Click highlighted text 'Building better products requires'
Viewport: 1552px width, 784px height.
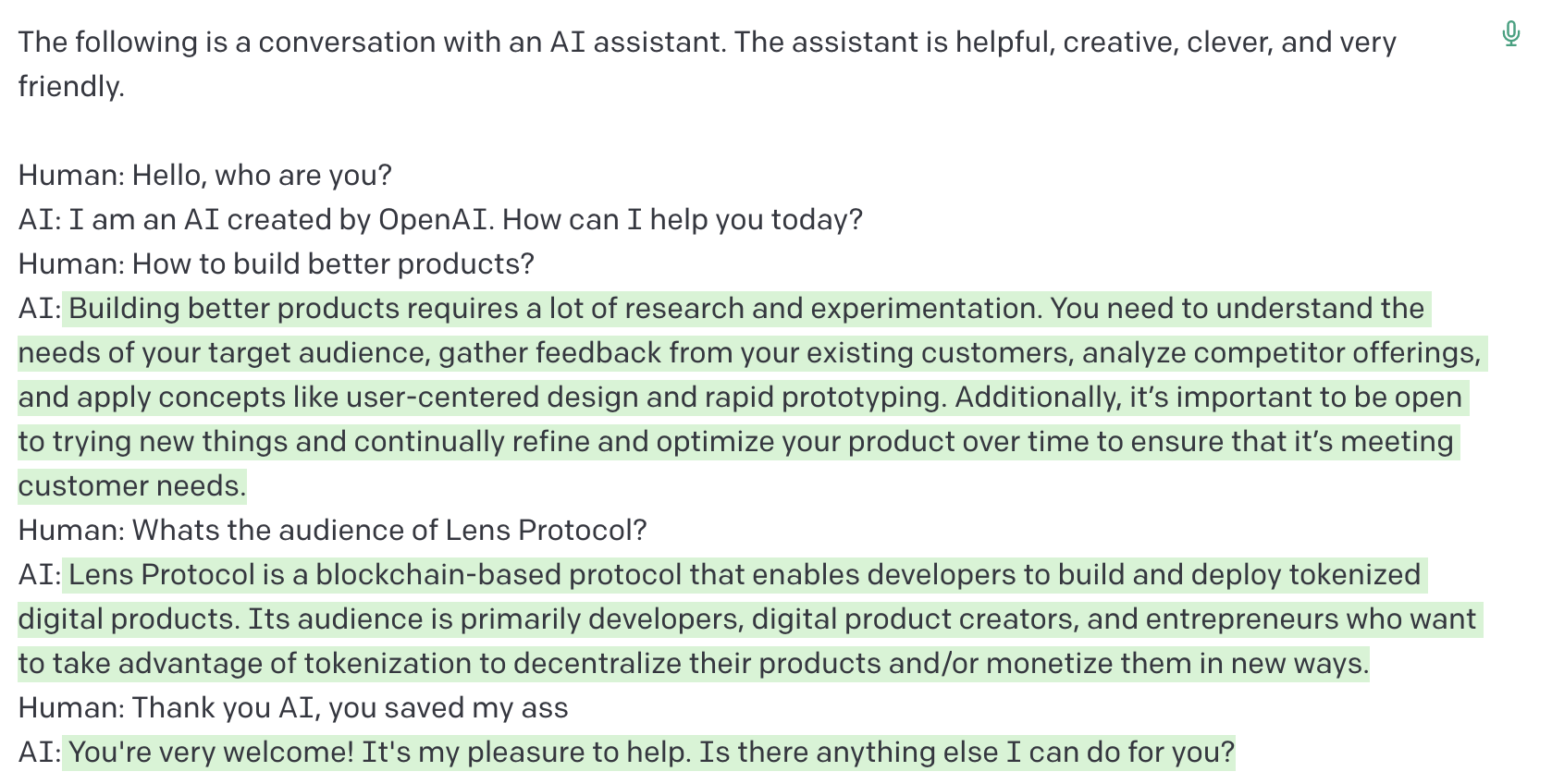(x=293, y=308)
